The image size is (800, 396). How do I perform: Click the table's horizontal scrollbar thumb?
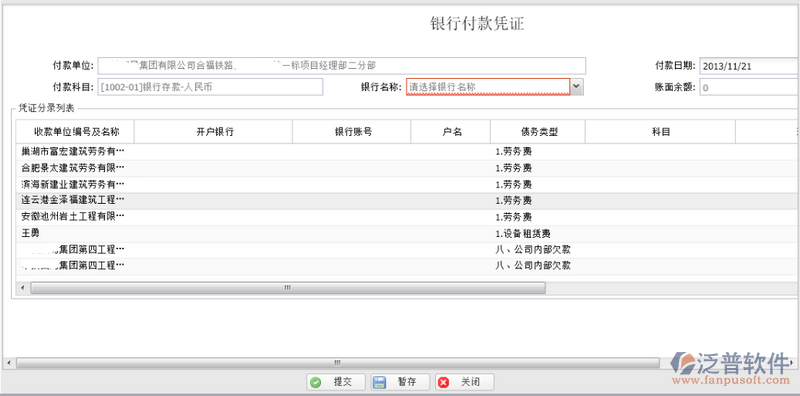point(288,288)
